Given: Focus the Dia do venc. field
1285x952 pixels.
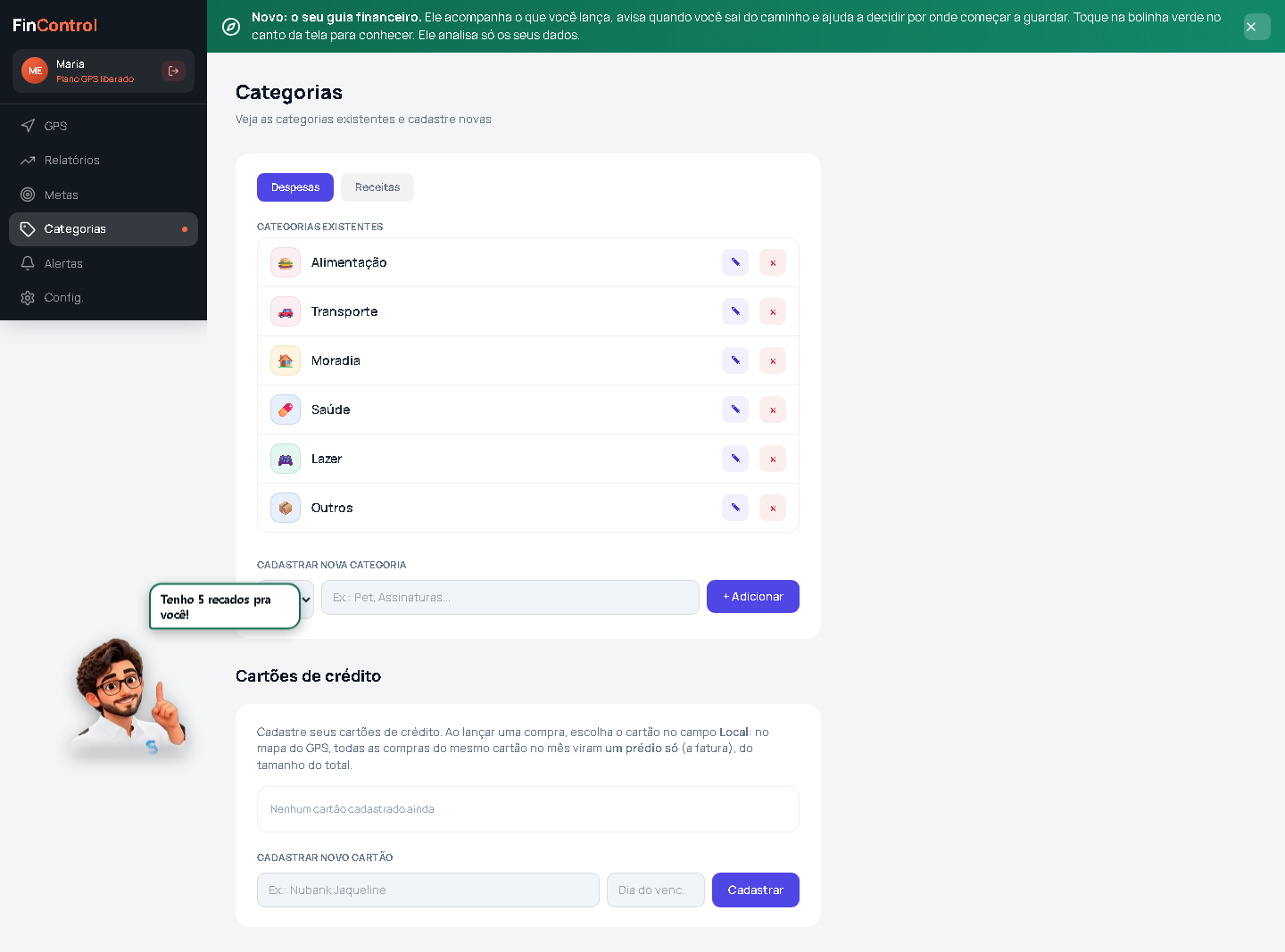Looking at the screenshot, I should coord(656,890).
